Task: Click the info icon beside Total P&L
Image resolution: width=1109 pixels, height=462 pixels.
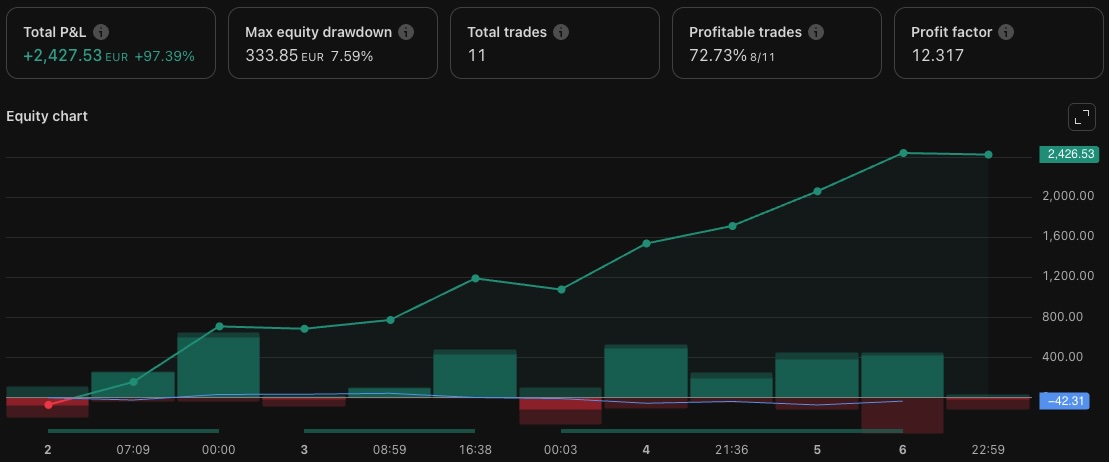Action: 101,32
